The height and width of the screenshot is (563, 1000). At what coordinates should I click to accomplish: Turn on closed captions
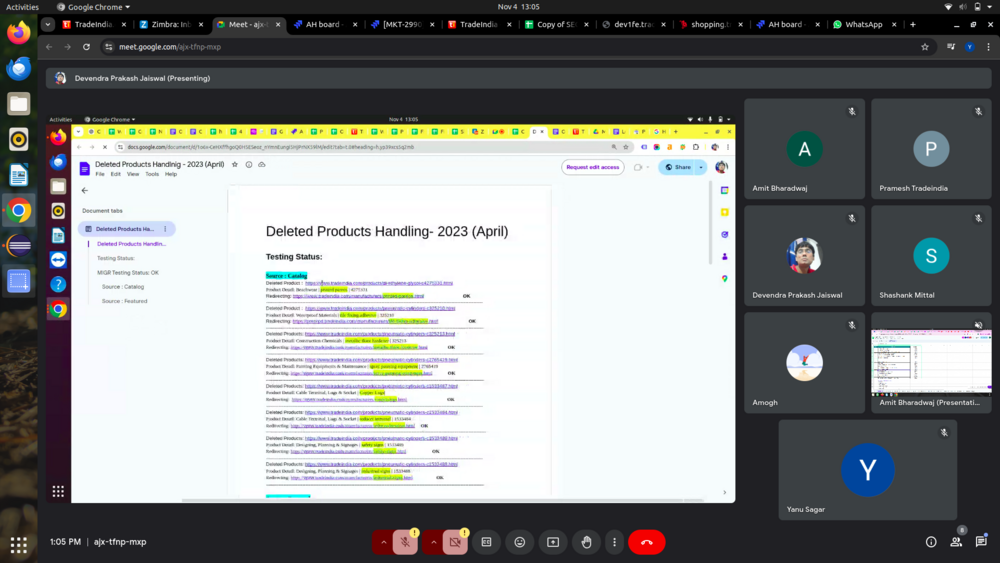487,542
